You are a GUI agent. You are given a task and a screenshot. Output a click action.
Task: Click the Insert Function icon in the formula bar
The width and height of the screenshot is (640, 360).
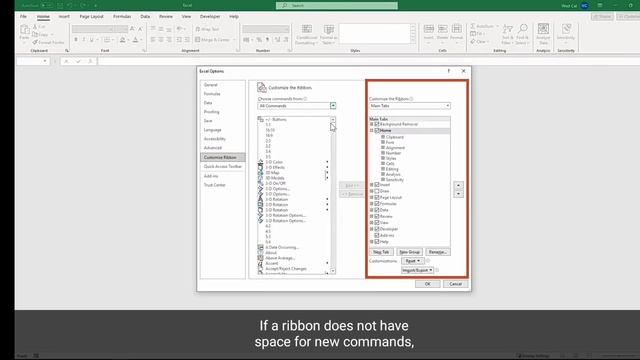[x=90, y=61]
